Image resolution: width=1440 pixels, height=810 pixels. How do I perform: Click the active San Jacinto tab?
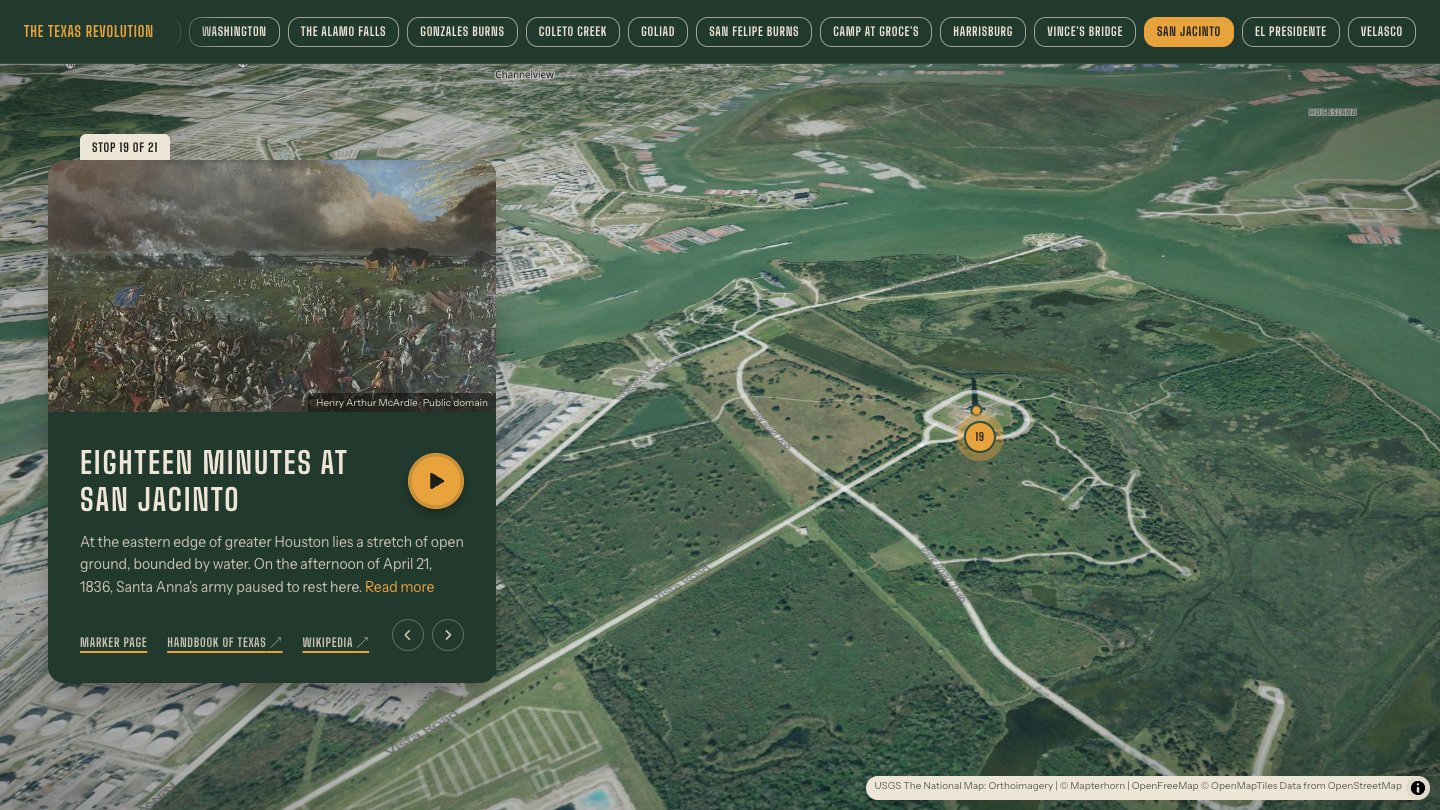point(1189,32)
